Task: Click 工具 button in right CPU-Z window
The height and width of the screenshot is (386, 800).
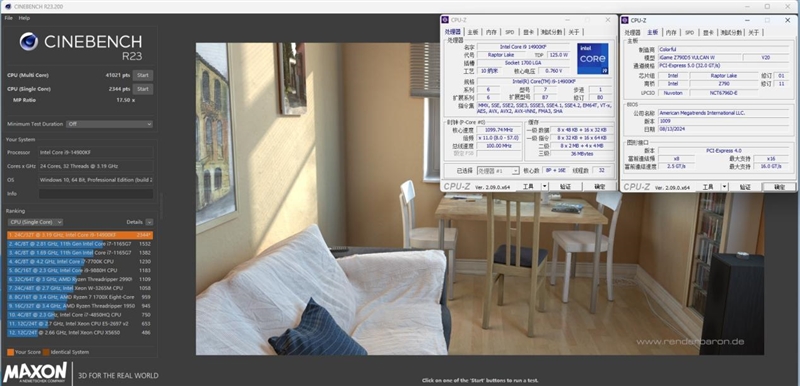Action: pos(708,187)
